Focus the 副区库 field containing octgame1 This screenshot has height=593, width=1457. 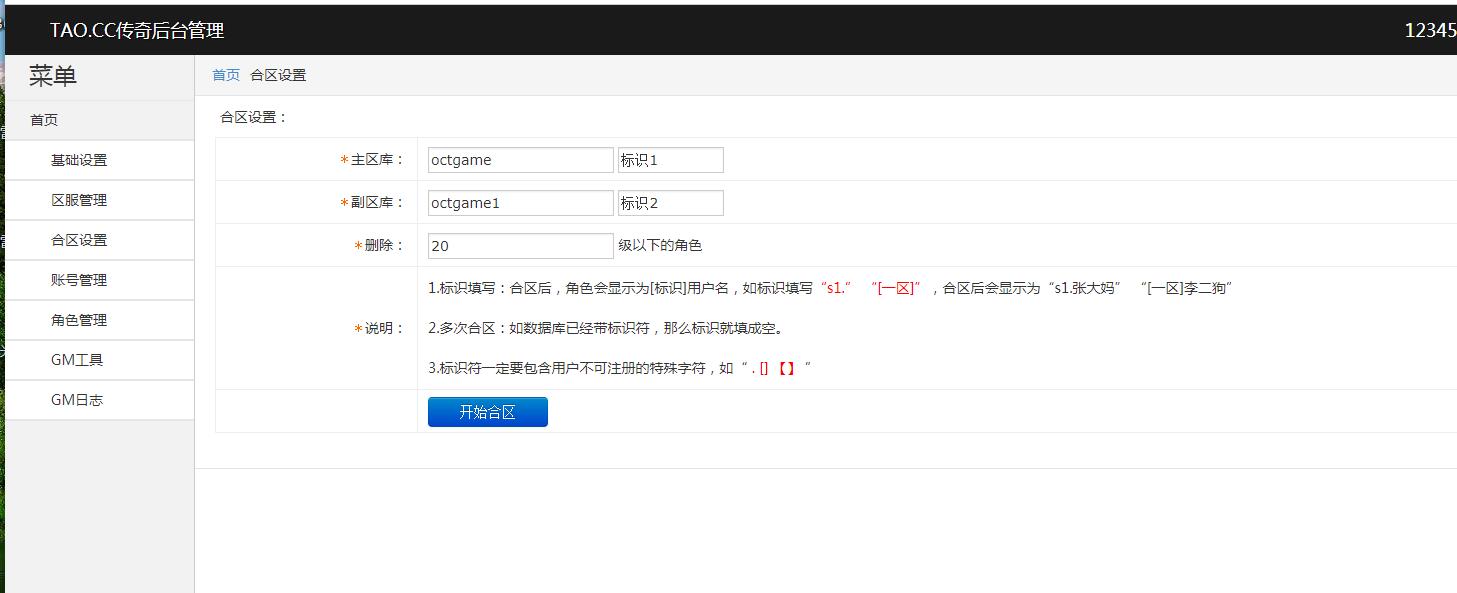(520, 203)
